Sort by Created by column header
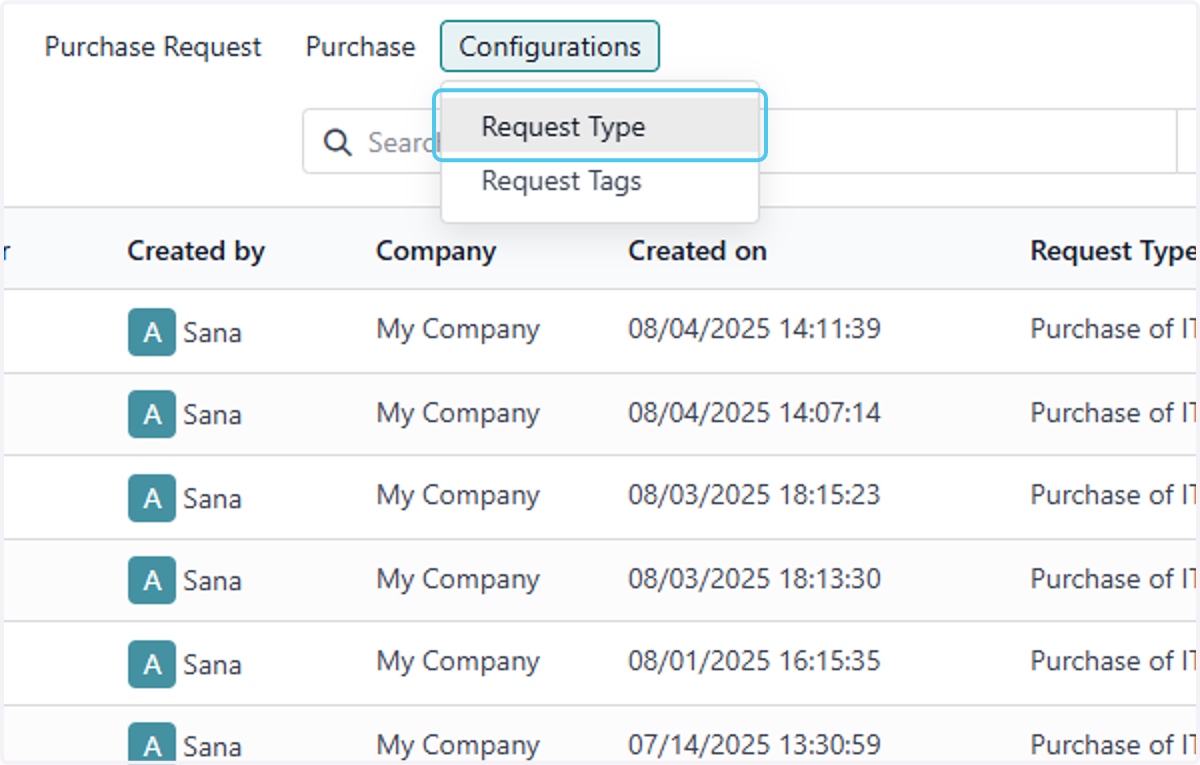Screen dimensions: 1200x765 click(x=196, y=251)
